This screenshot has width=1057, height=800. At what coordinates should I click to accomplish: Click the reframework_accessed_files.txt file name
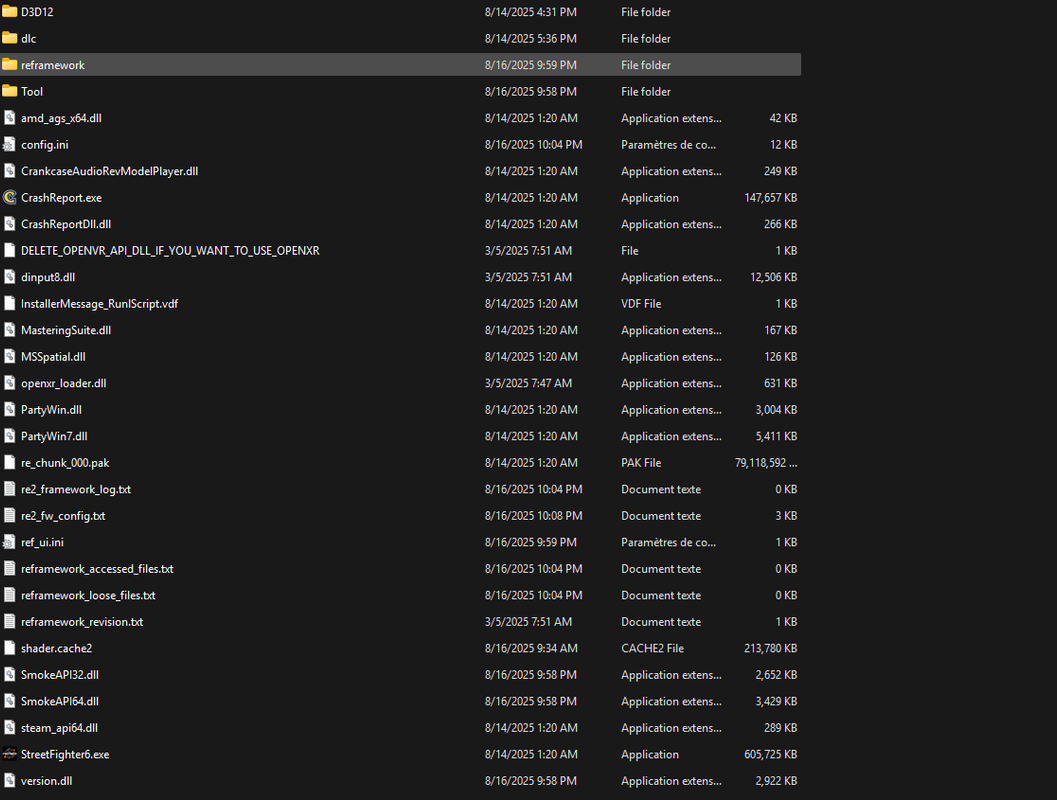click(x=97, y=569)
